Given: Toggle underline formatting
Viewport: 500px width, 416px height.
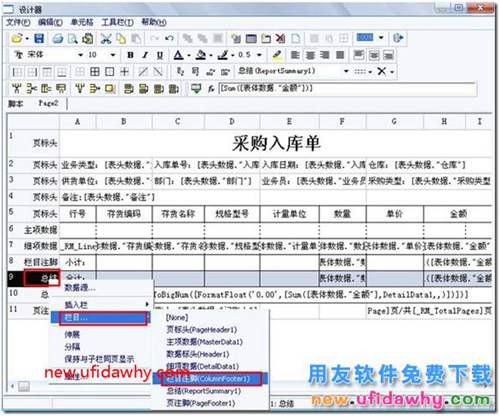Looking at the screenshot, I should pyautogui.click(x=160, y=55).
